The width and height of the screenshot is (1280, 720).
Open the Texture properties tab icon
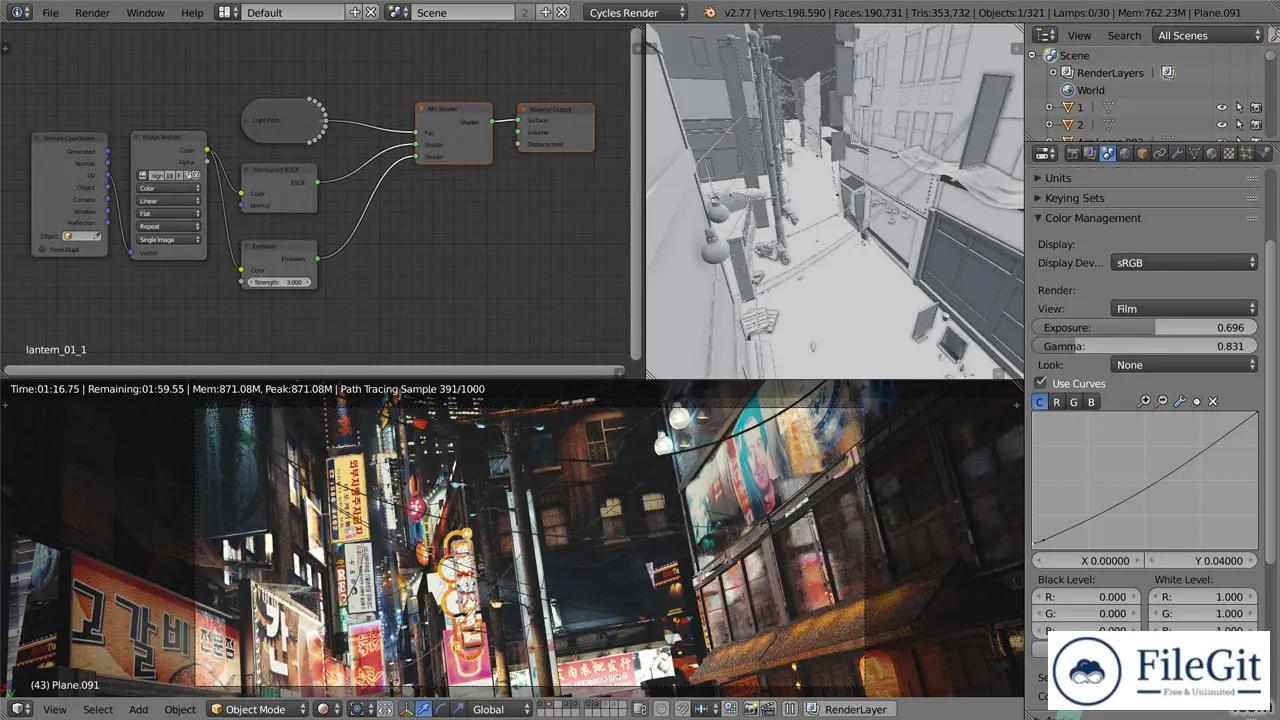click(x=1228, y=153)
